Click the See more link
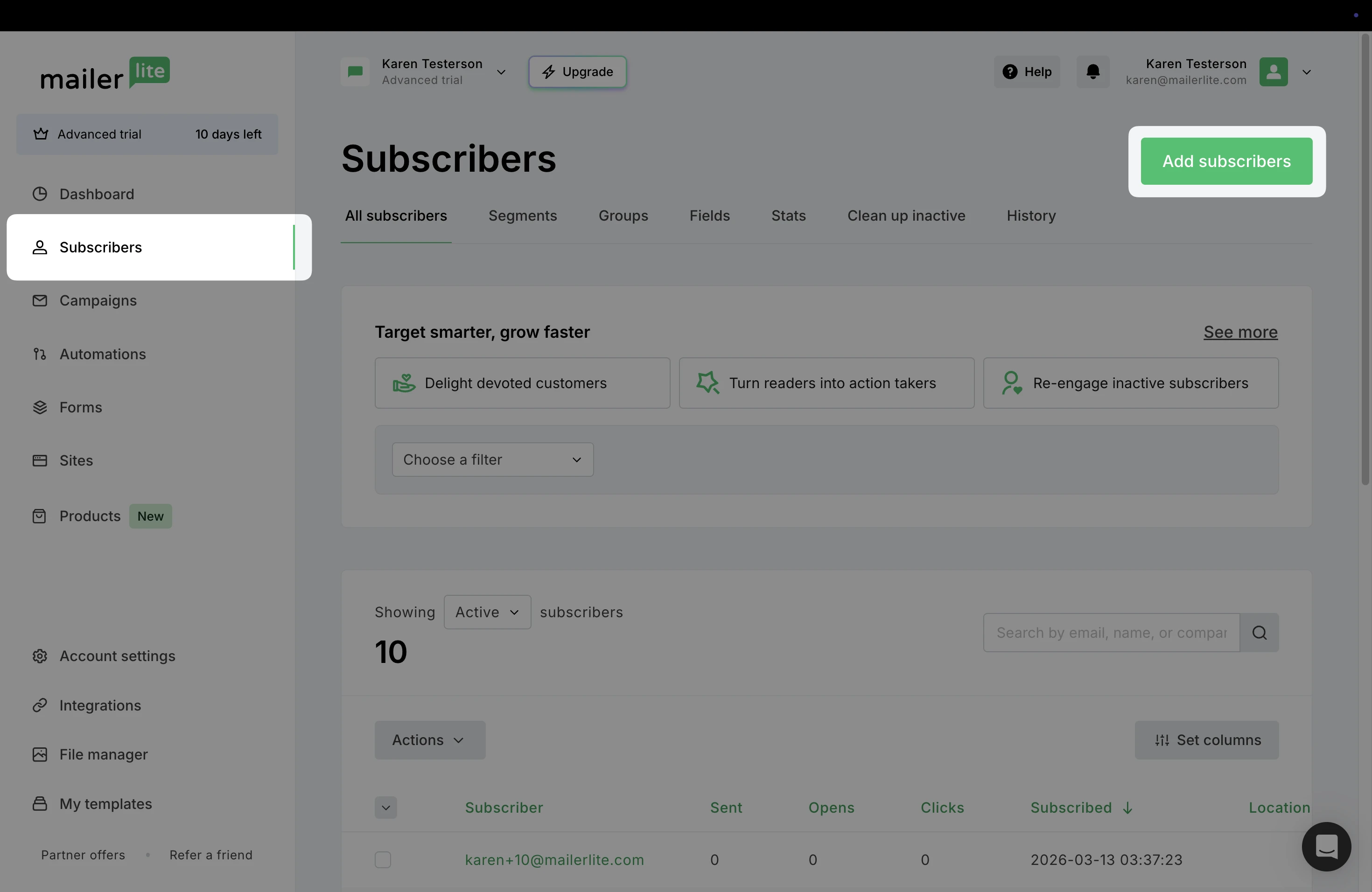Image resolution: width=1372 pixels, height=892 pixels. coord(1240,332)
